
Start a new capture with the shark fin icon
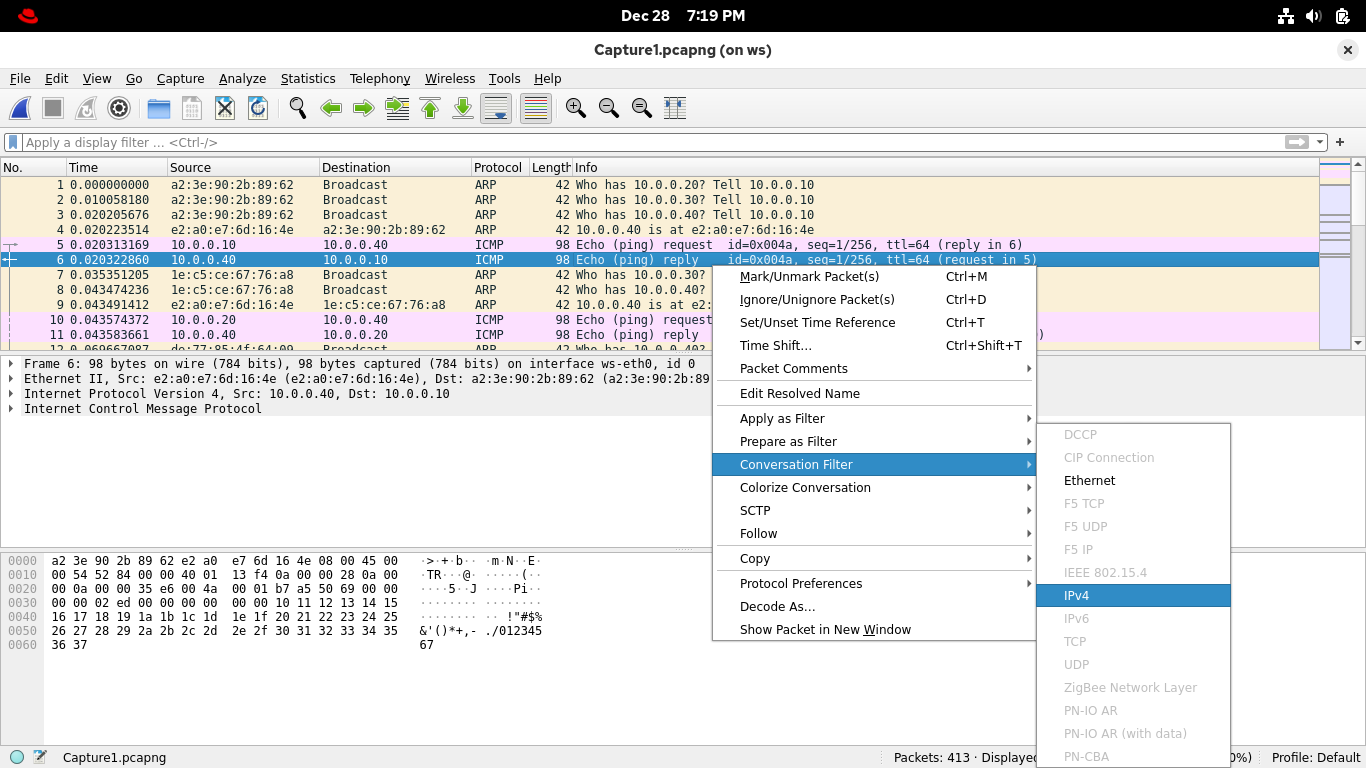20,108
